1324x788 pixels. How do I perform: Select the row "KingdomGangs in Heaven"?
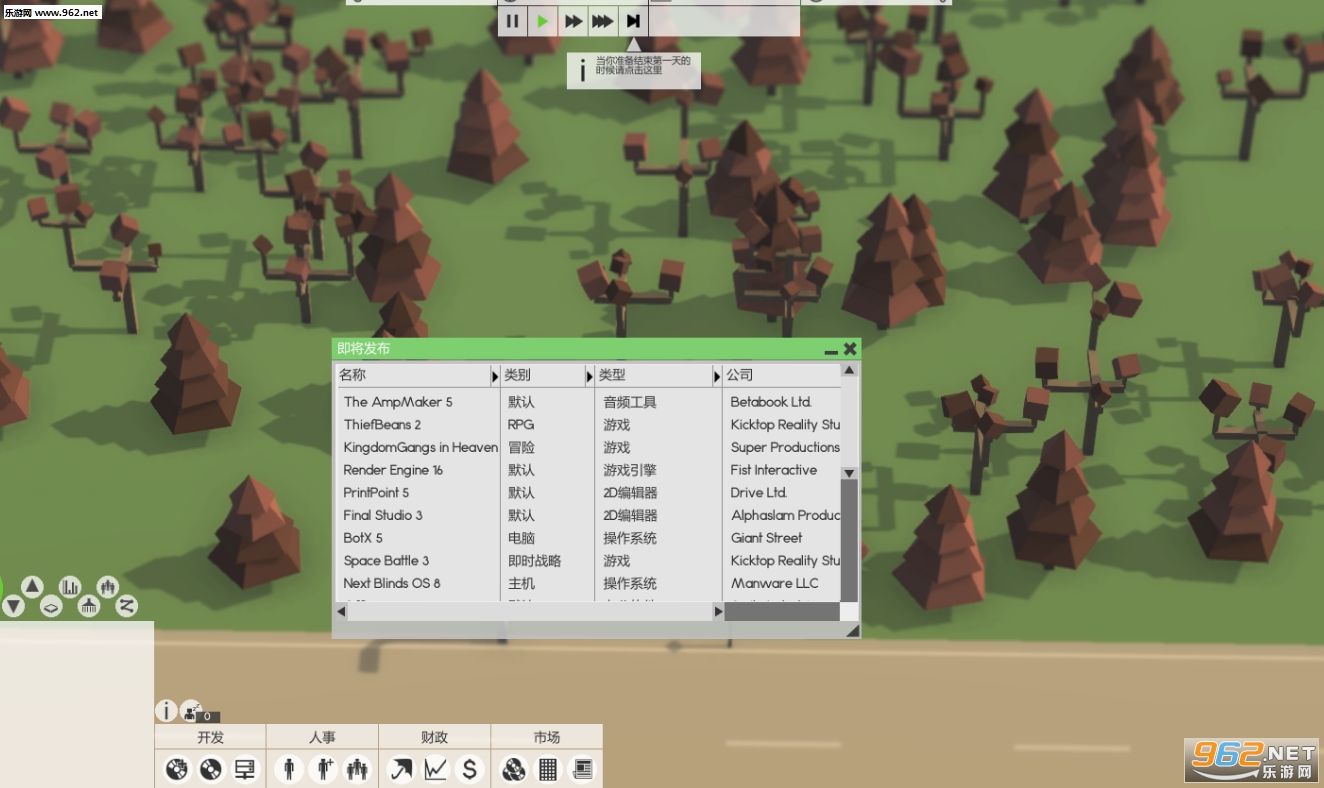tap(588, 447)
